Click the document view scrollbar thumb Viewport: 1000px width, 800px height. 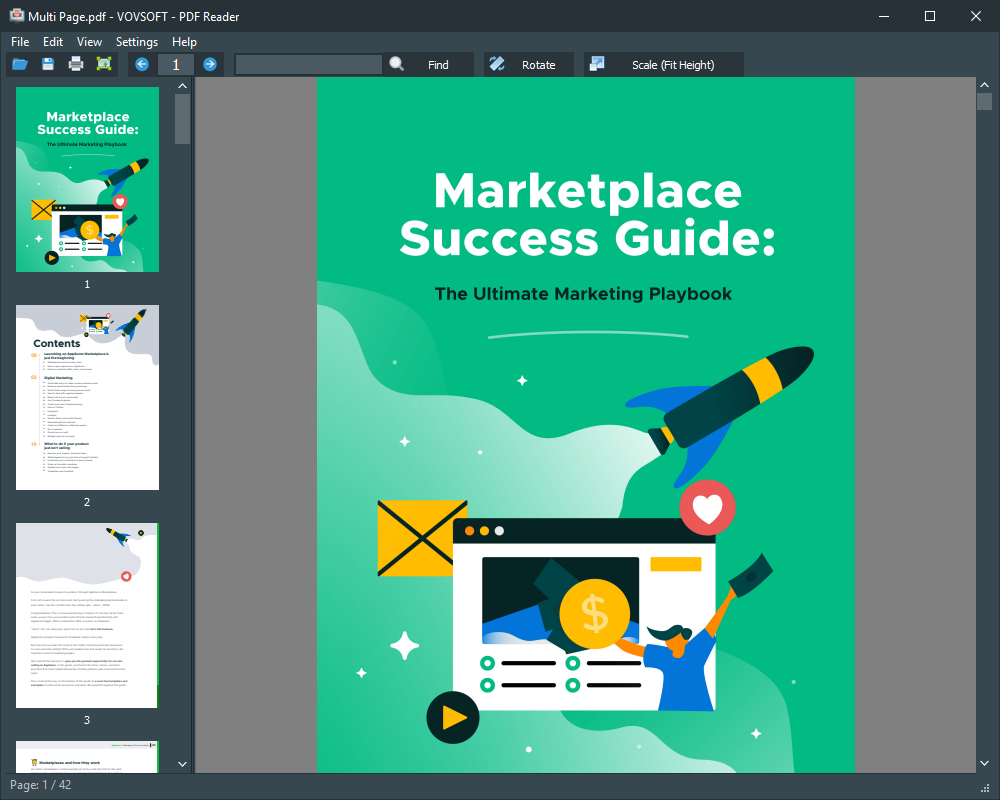[x=984, y=101]
